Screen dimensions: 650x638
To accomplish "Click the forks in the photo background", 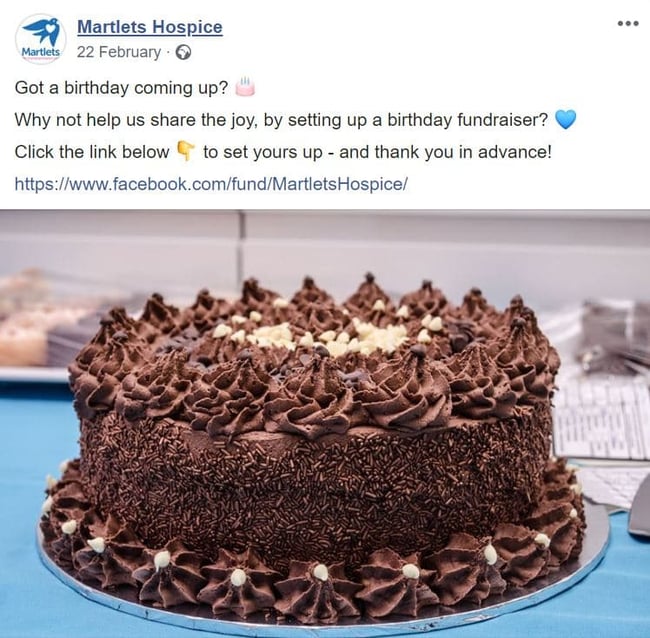I will click(x=616, y=337).
